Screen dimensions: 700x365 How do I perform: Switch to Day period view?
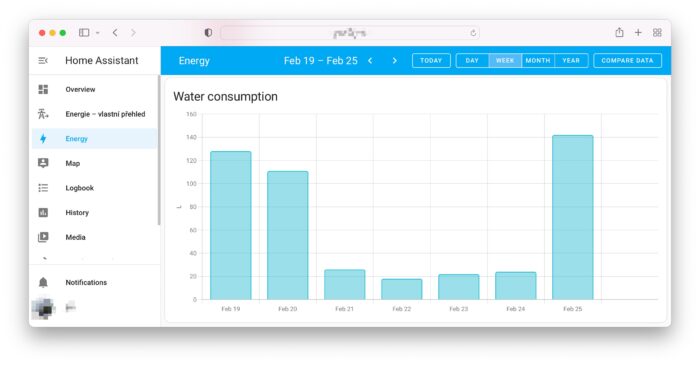(x=472, y=61)
